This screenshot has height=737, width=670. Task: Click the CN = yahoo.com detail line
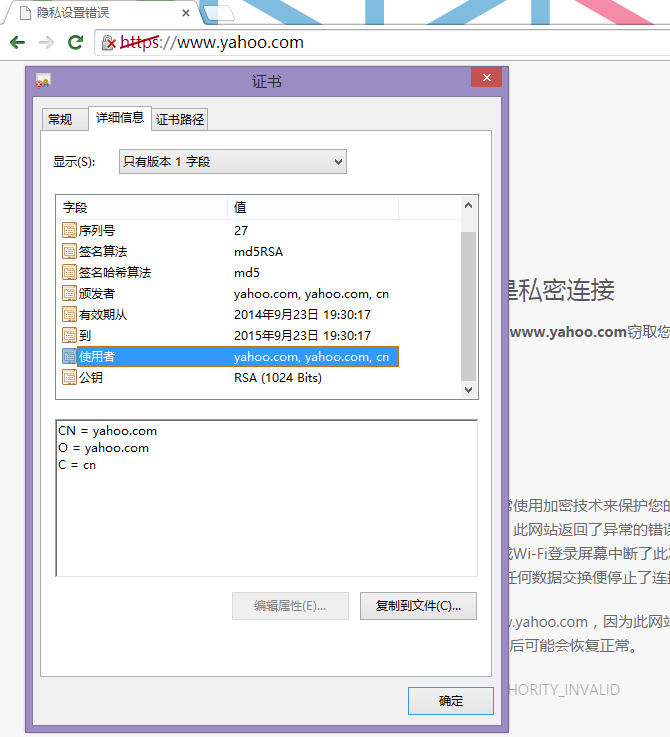tap(108, 431)
